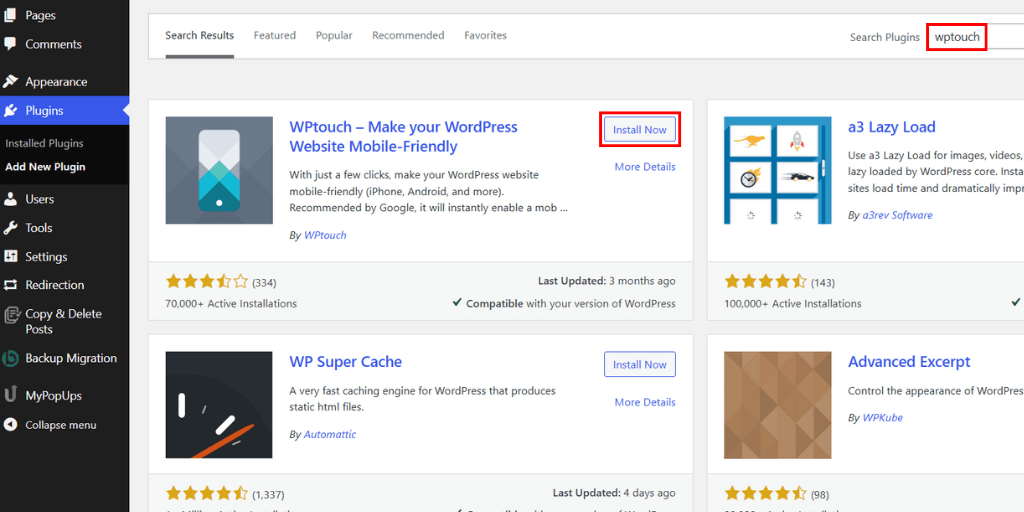1024x512 pixels.
Task: Click the Collapse menu arrow icon
Action: pos(10,425)
